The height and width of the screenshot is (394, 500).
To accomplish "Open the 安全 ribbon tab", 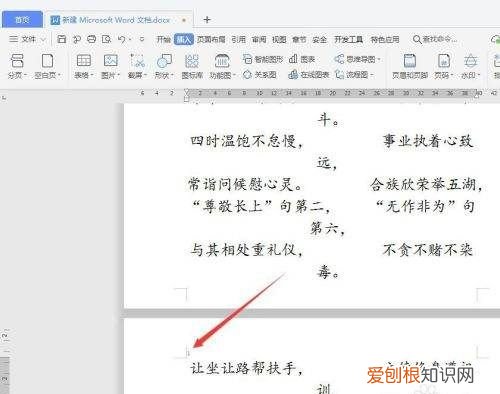I will 319,40.
